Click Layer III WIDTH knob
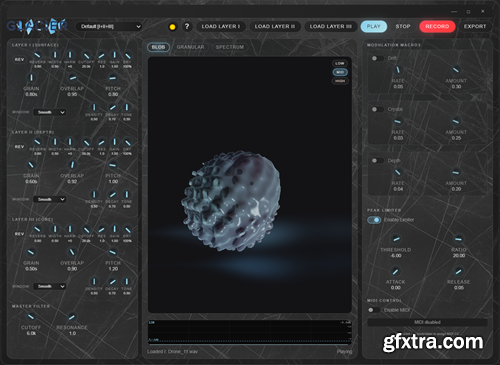Image resolution: width=500 pixels, height=365 pixels. tap(55, 229)
